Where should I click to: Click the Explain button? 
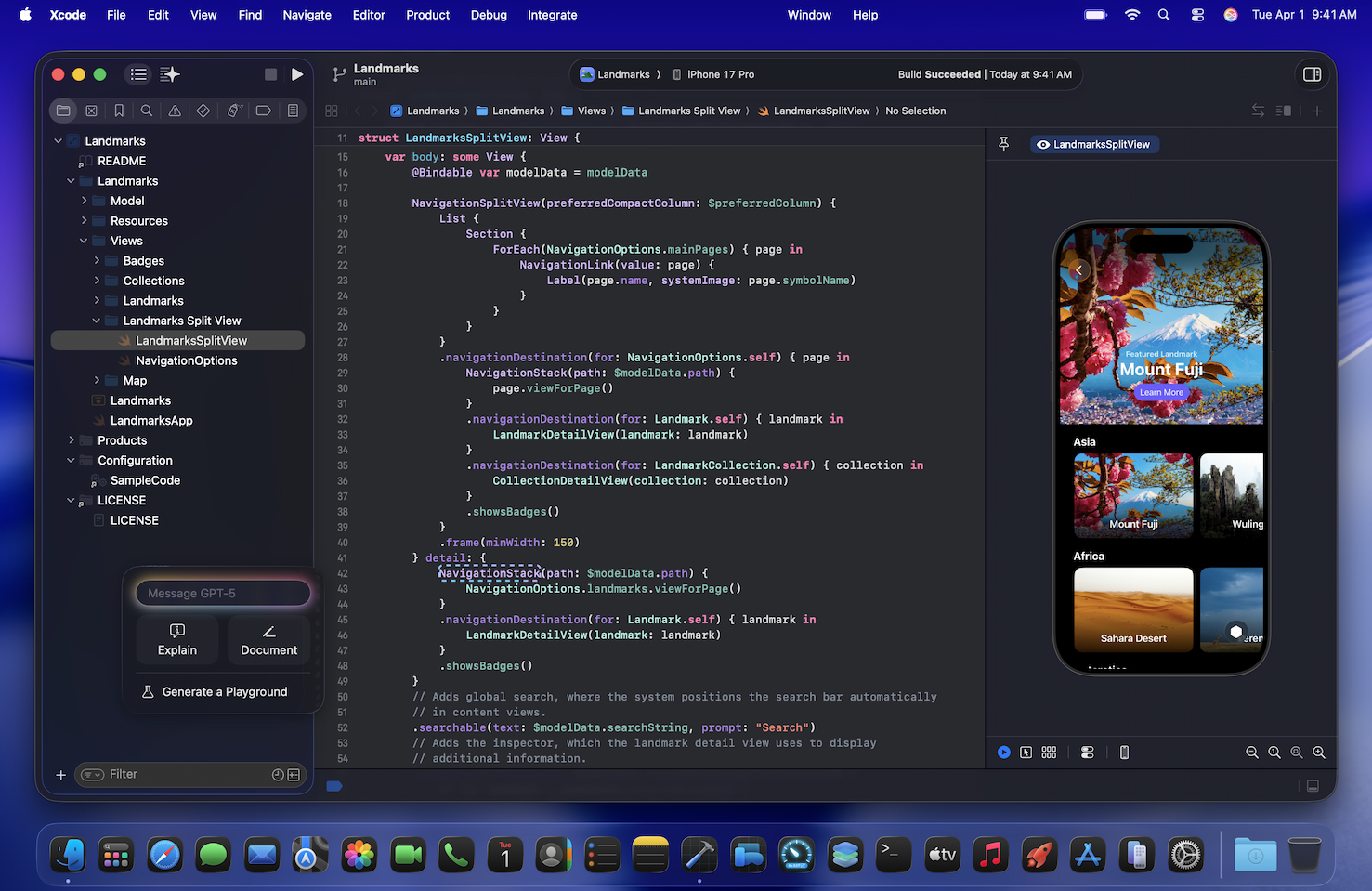(176, 640)
